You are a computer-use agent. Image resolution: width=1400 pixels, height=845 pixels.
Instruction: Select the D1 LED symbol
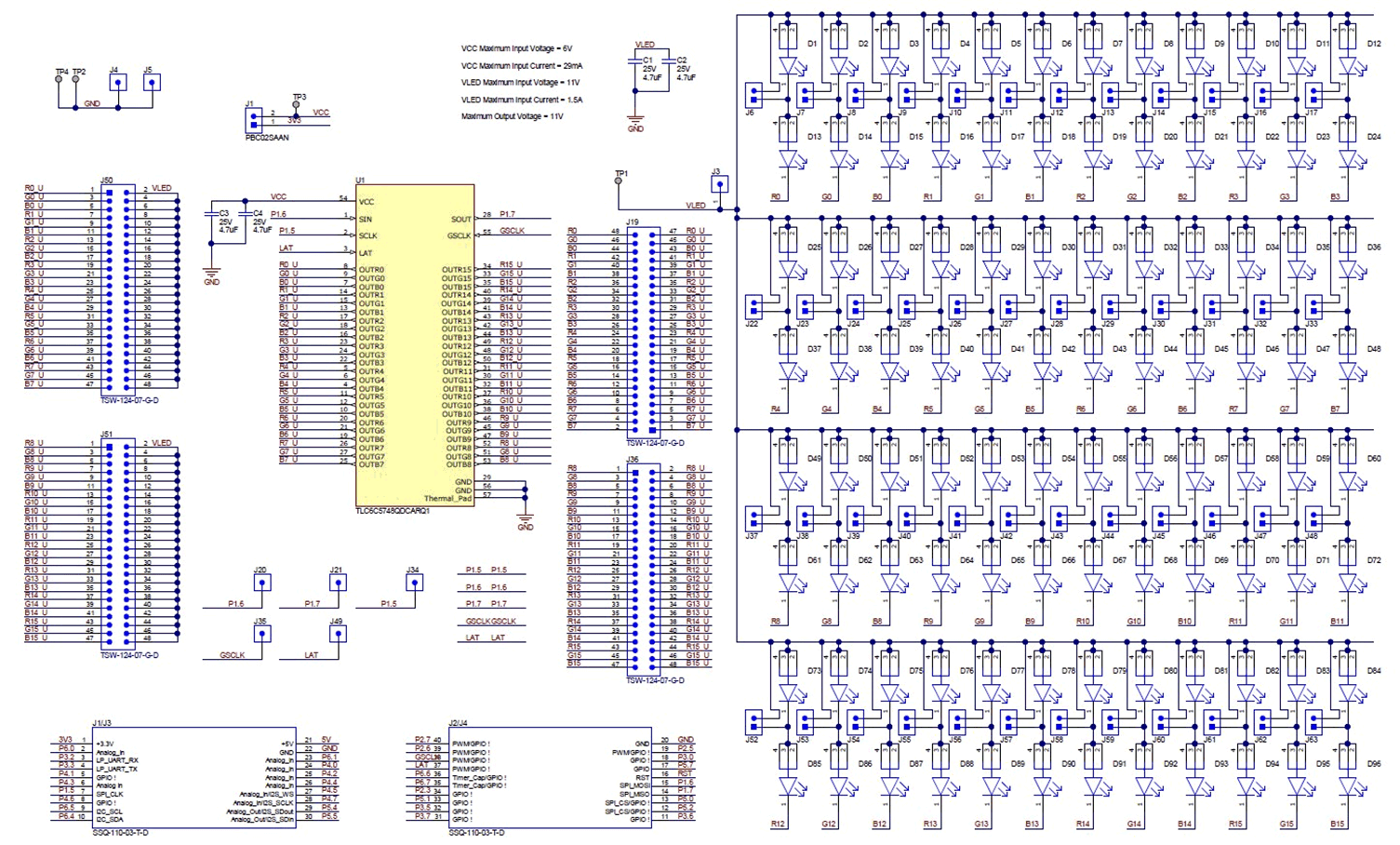pyautogui.click(x=792, y=66)
